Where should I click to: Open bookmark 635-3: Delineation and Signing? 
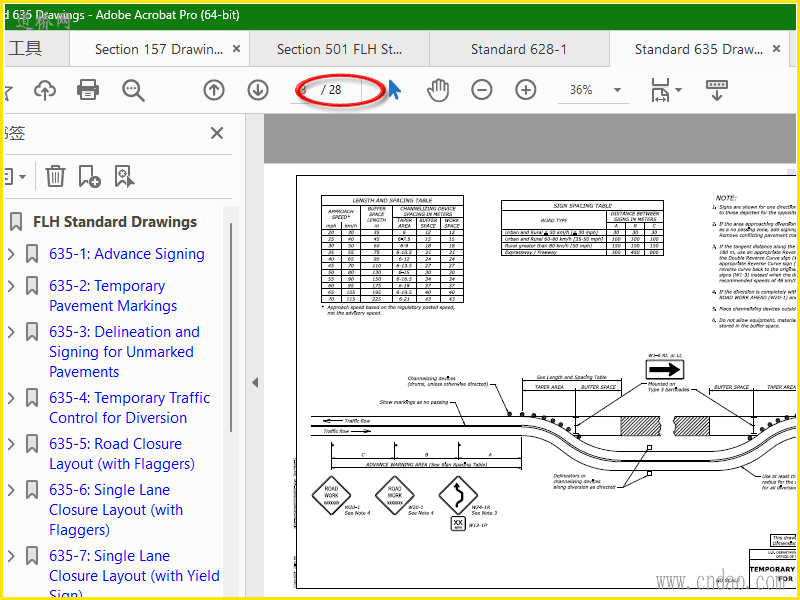pyautogui.click(x=124, y=352)
